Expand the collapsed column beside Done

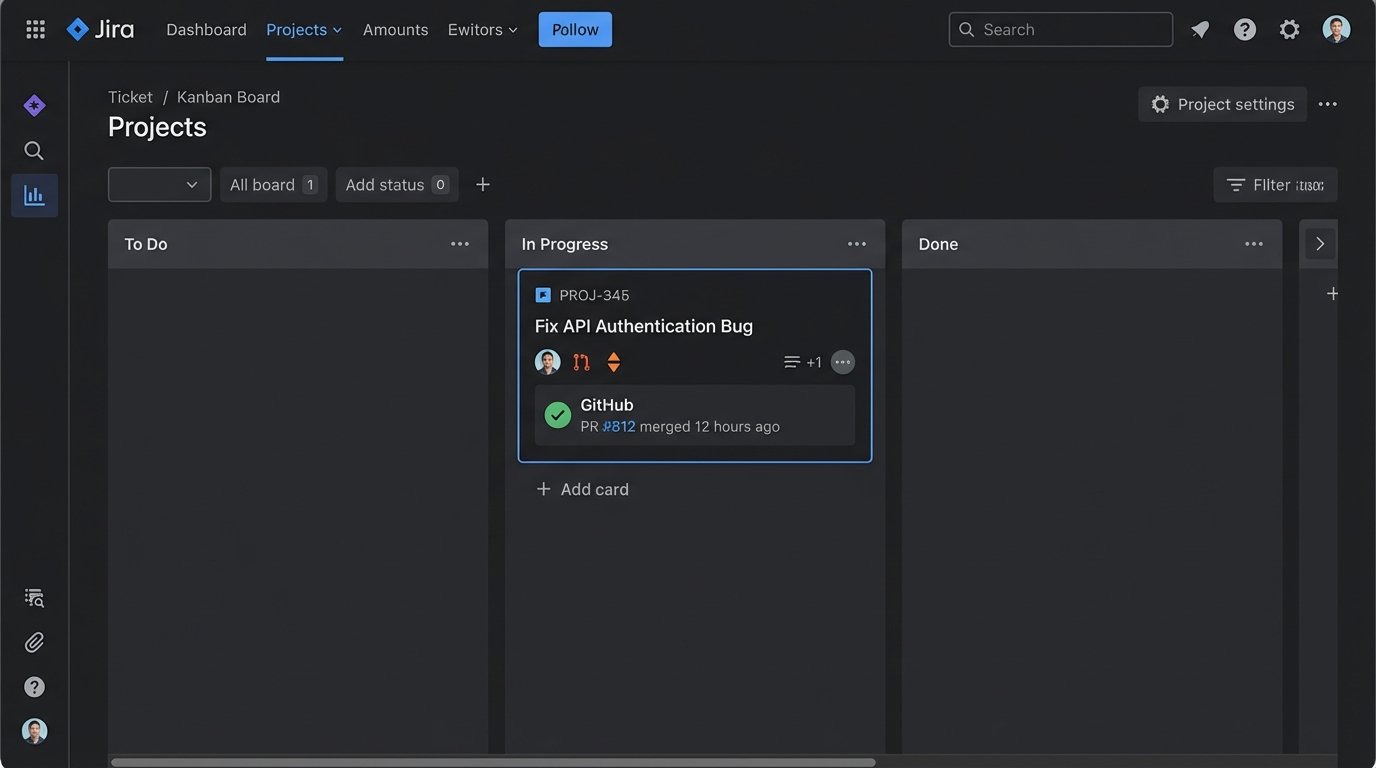point(1319,243)
